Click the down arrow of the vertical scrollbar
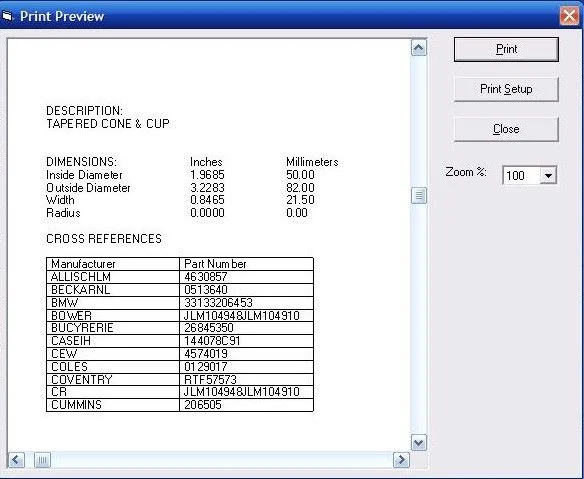 pyautogui.click(x=419, y=442)
